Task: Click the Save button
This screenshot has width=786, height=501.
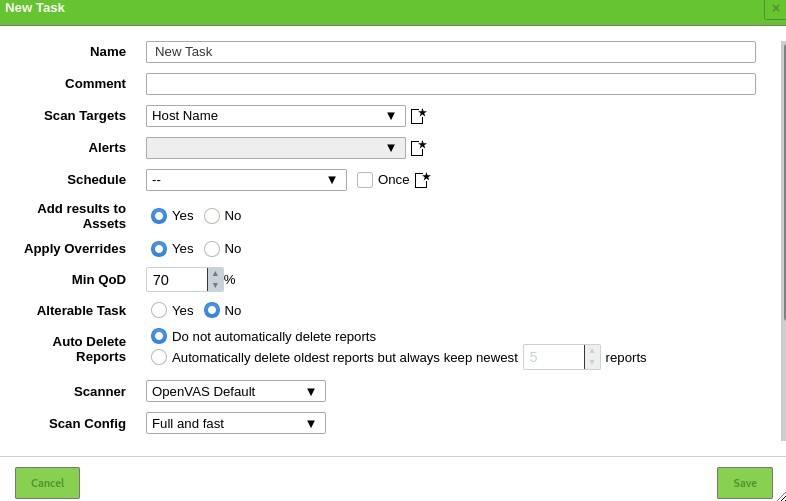Action: tap(745, 483)
